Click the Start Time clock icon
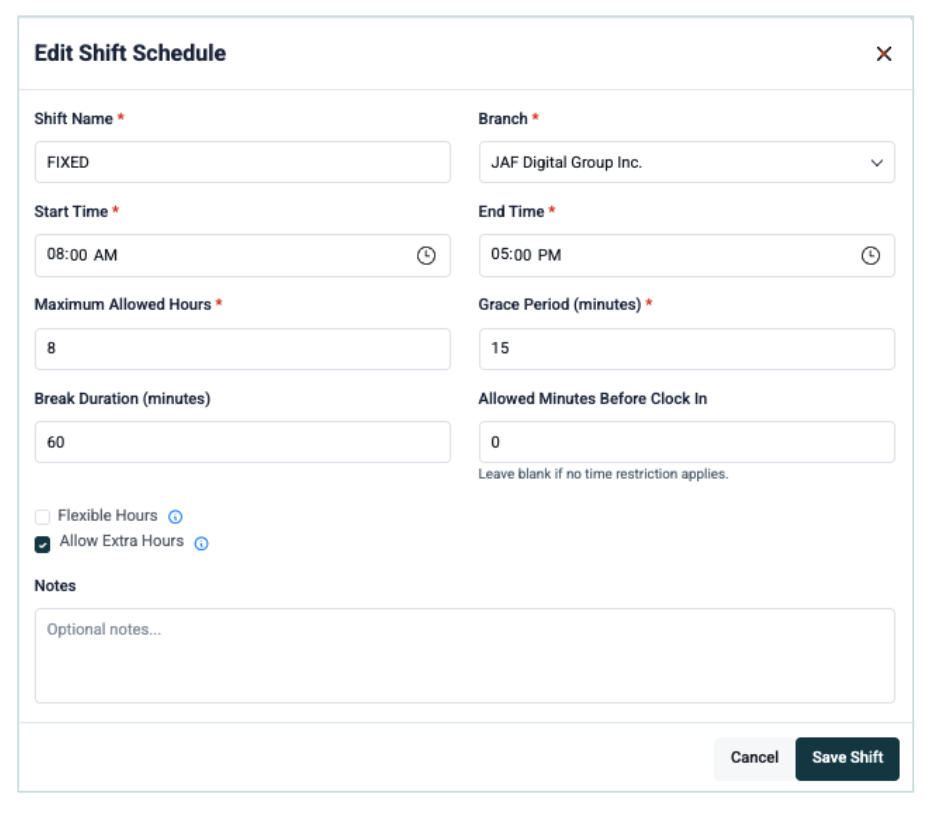 coord(426,256)
